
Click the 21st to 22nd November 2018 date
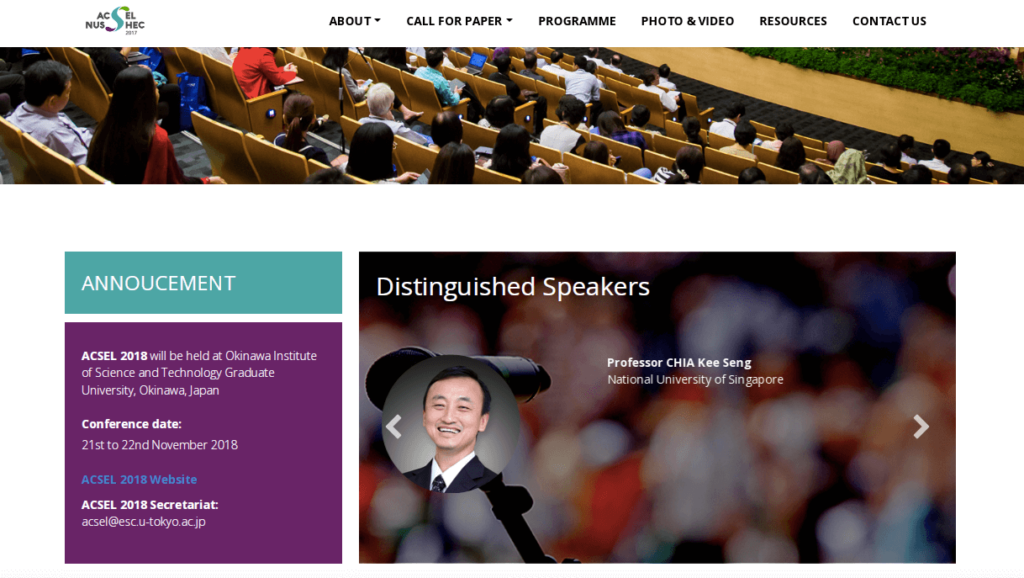[x=159, y=444]
